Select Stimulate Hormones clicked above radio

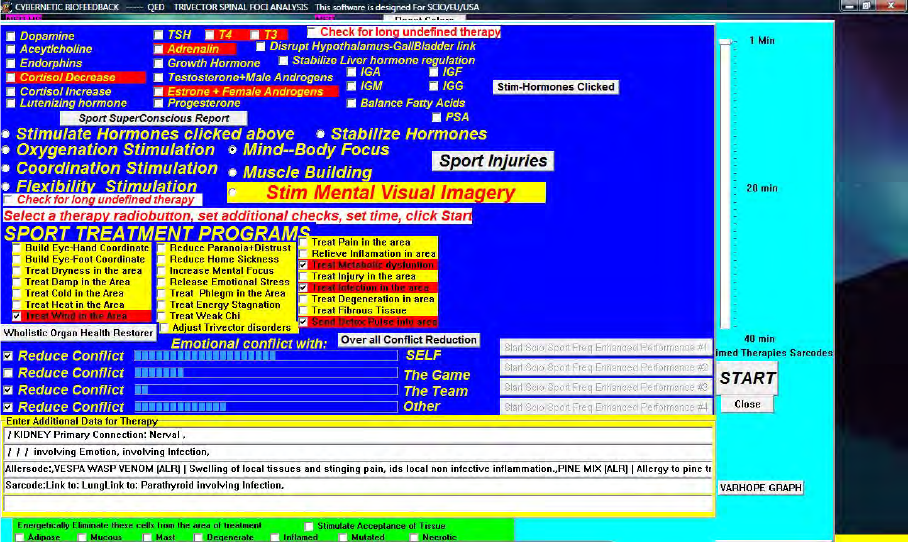(x=6, y=134)
